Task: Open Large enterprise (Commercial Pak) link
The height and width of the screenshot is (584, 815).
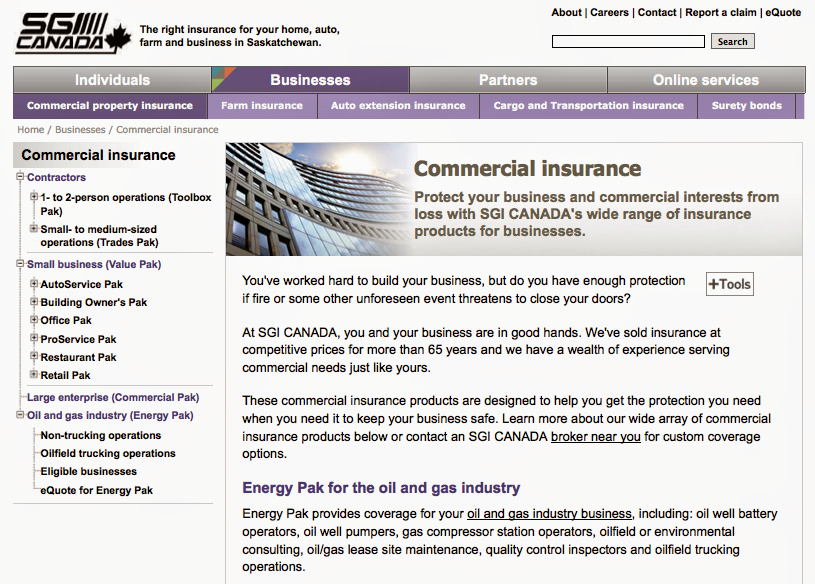Action: (113, 397)
